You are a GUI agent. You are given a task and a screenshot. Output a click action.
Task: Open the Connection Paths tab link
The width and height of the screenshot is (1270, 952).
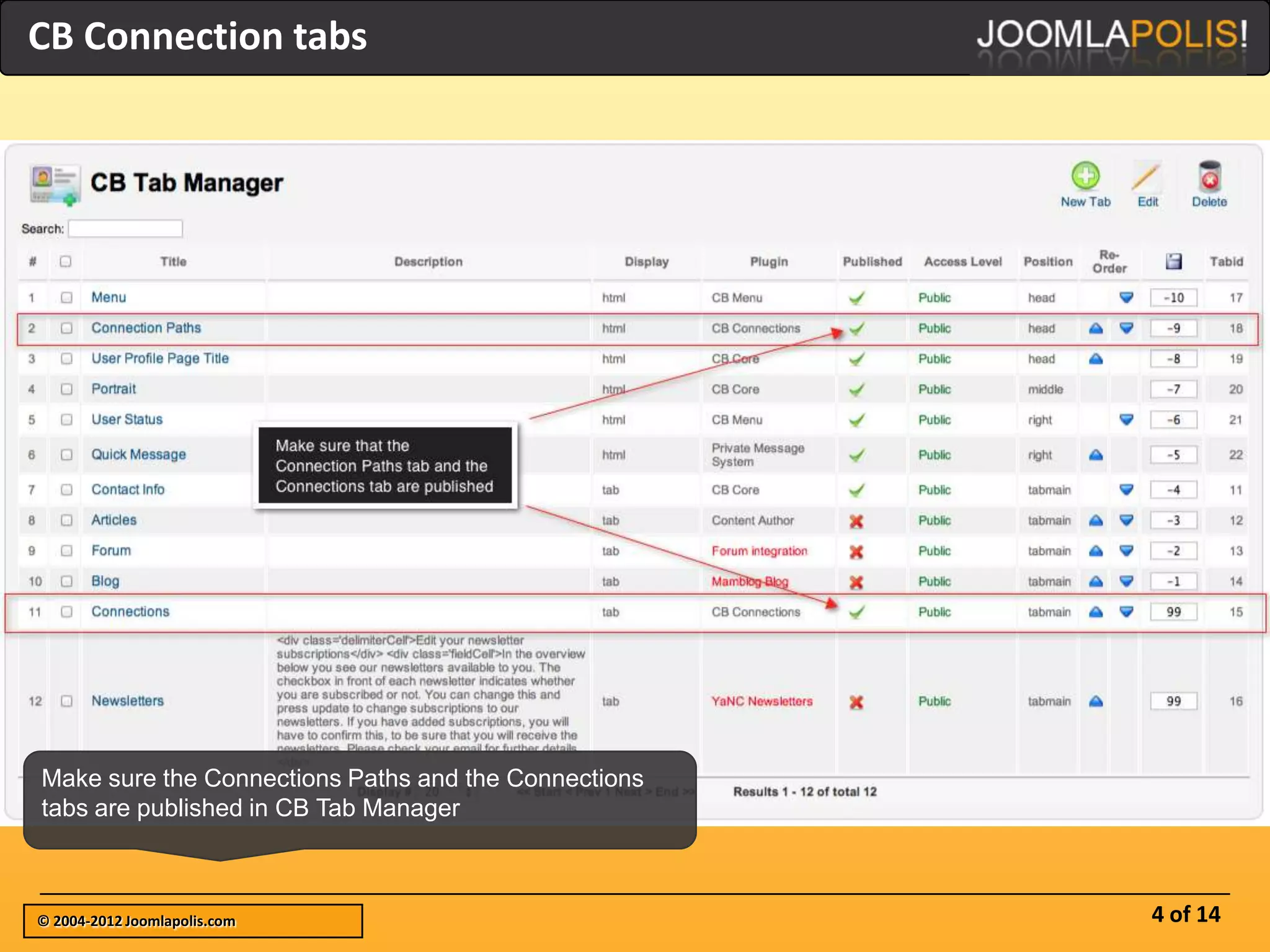(x=146, y=327)
